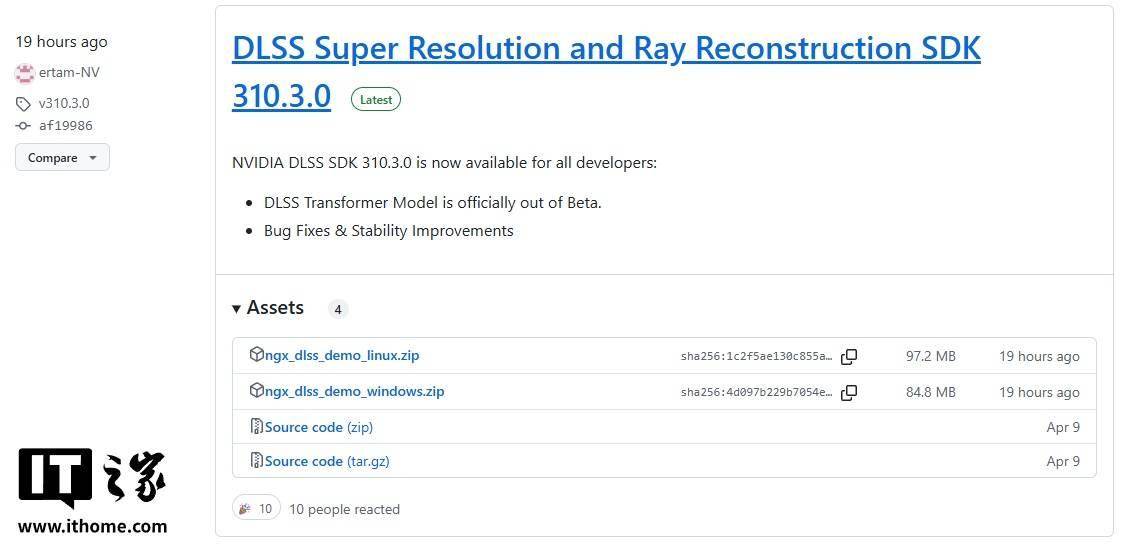Open commit af19986
This screenshot has width=1128, height=548.
[x=65, y=126]
